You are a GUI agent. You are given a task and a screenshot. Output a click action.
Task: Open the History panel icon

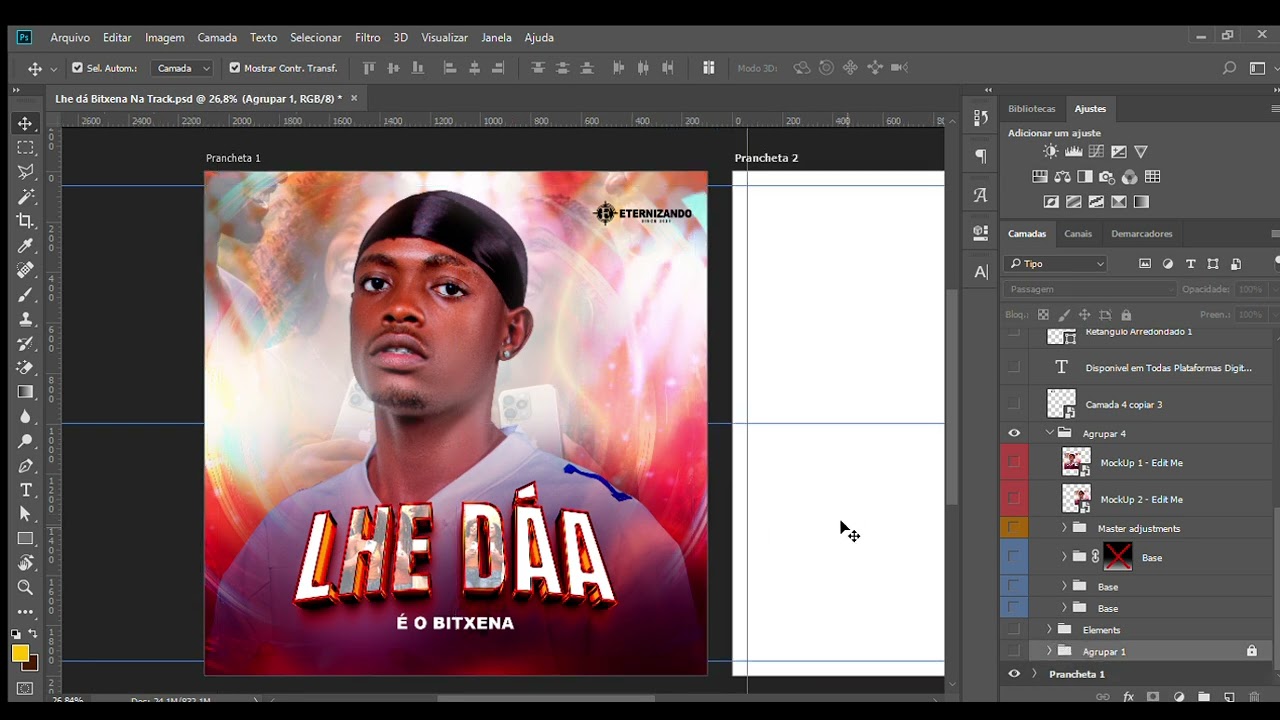click(x=980, y=118)
